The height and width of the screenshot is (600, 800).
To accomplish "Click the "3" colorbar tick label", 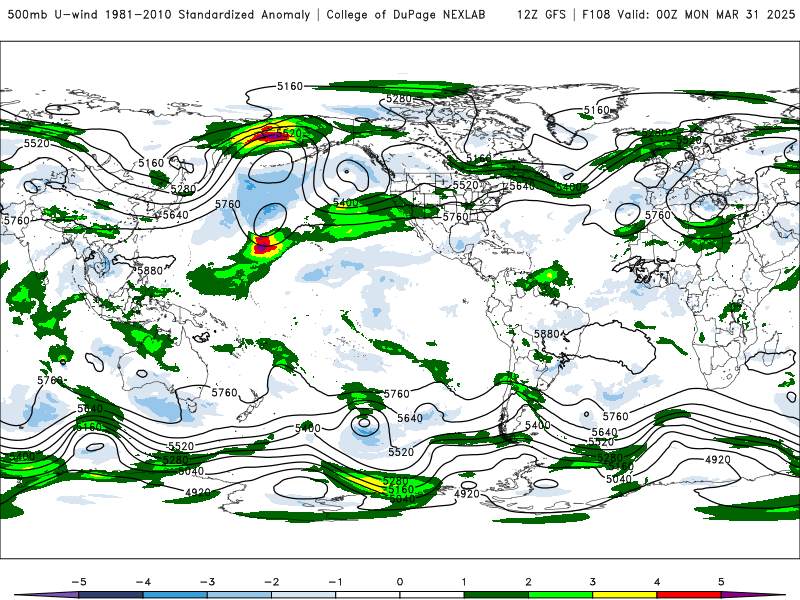I will 593,582.
